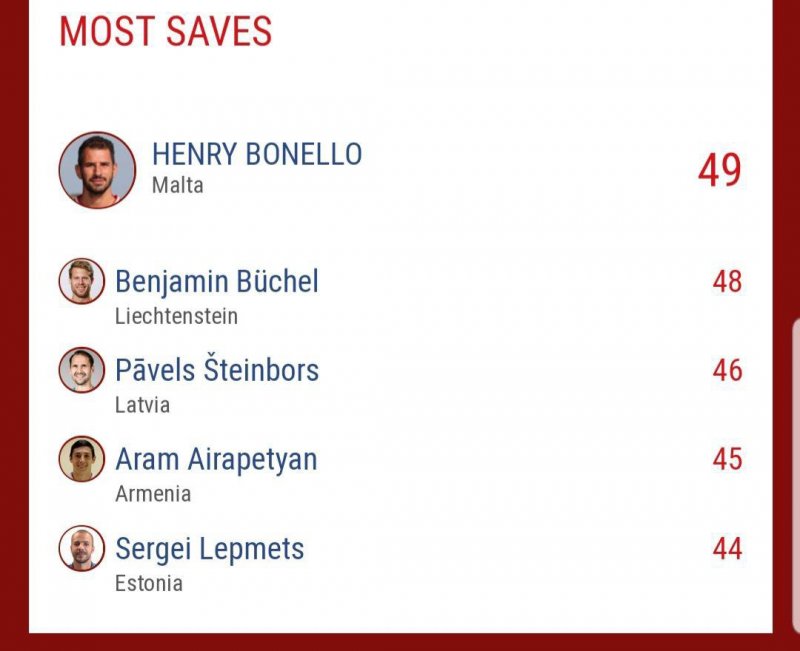Select the Sergei Lepmets name link

210,548
